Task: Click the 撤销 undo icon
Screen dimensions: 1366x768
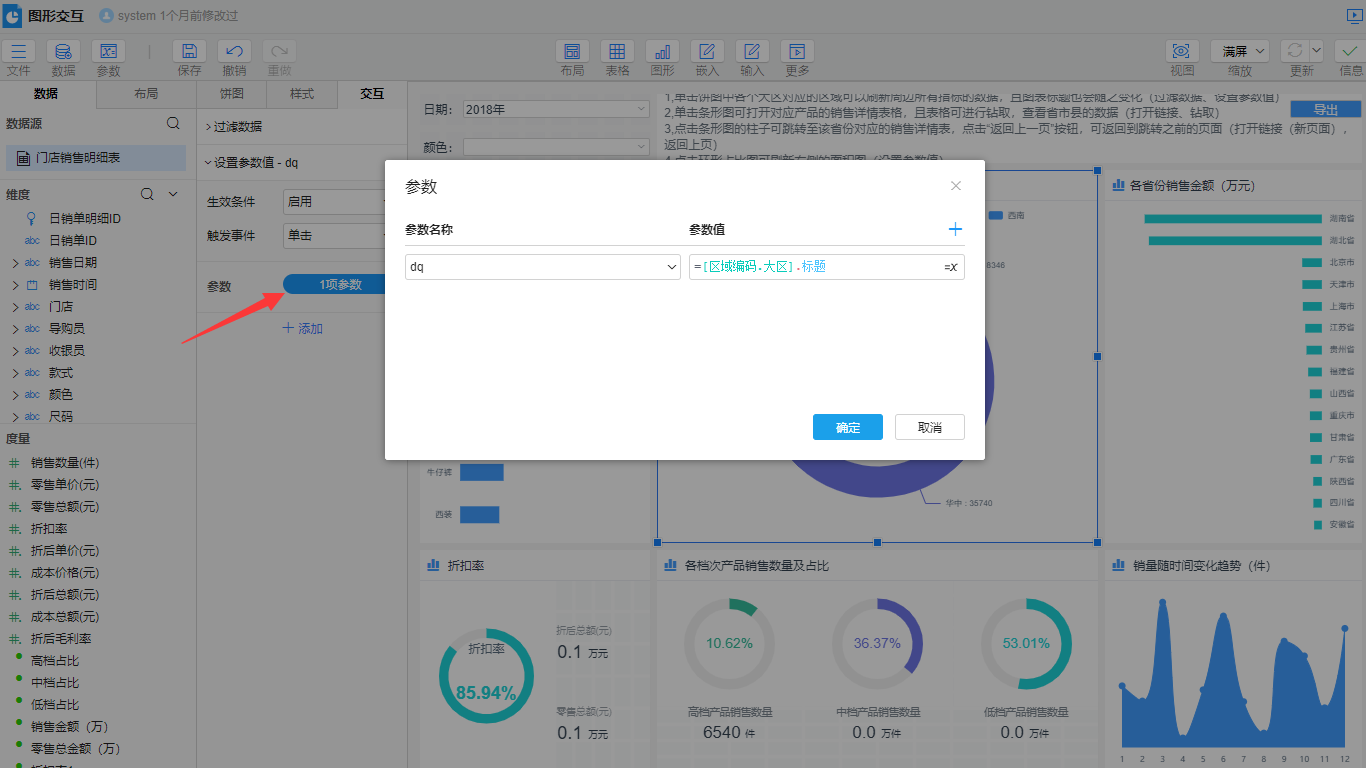Action: coord(234,52)
